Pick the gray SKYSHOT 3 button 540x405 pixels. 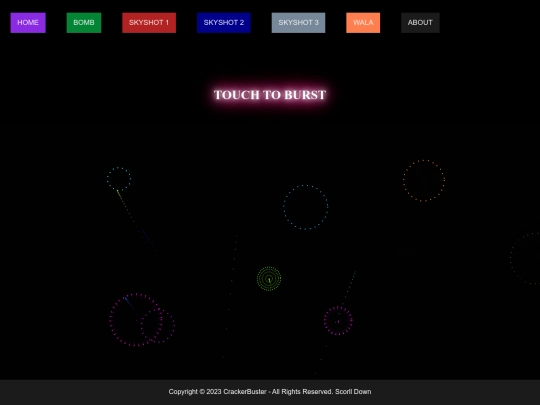coord(298,23)
